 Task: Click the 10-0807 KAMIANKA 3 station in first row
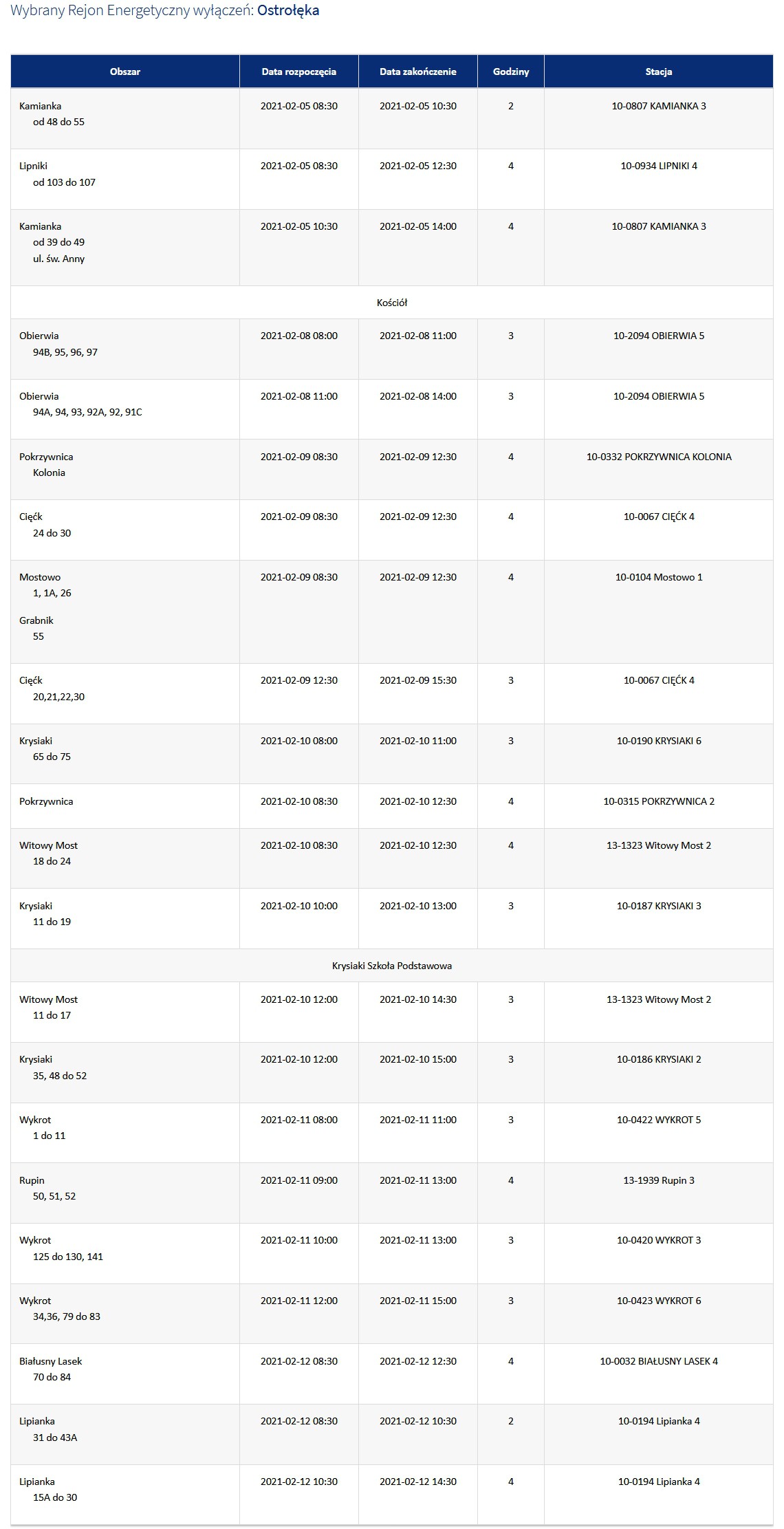coord(659,106)
